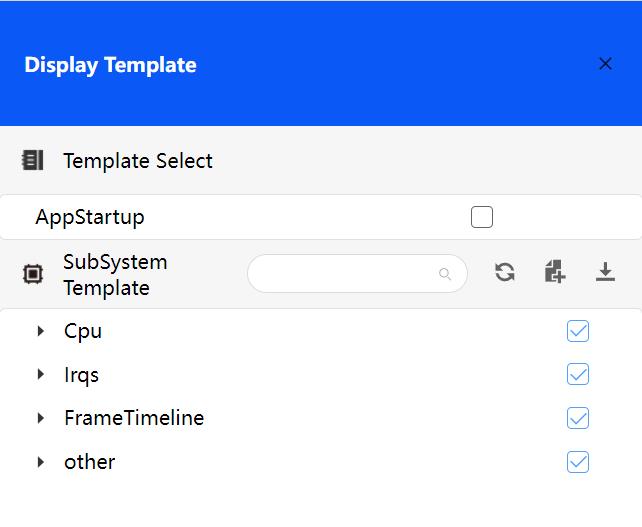
Task: Enable the AppStartup checkbox
Action: [482, 217]
